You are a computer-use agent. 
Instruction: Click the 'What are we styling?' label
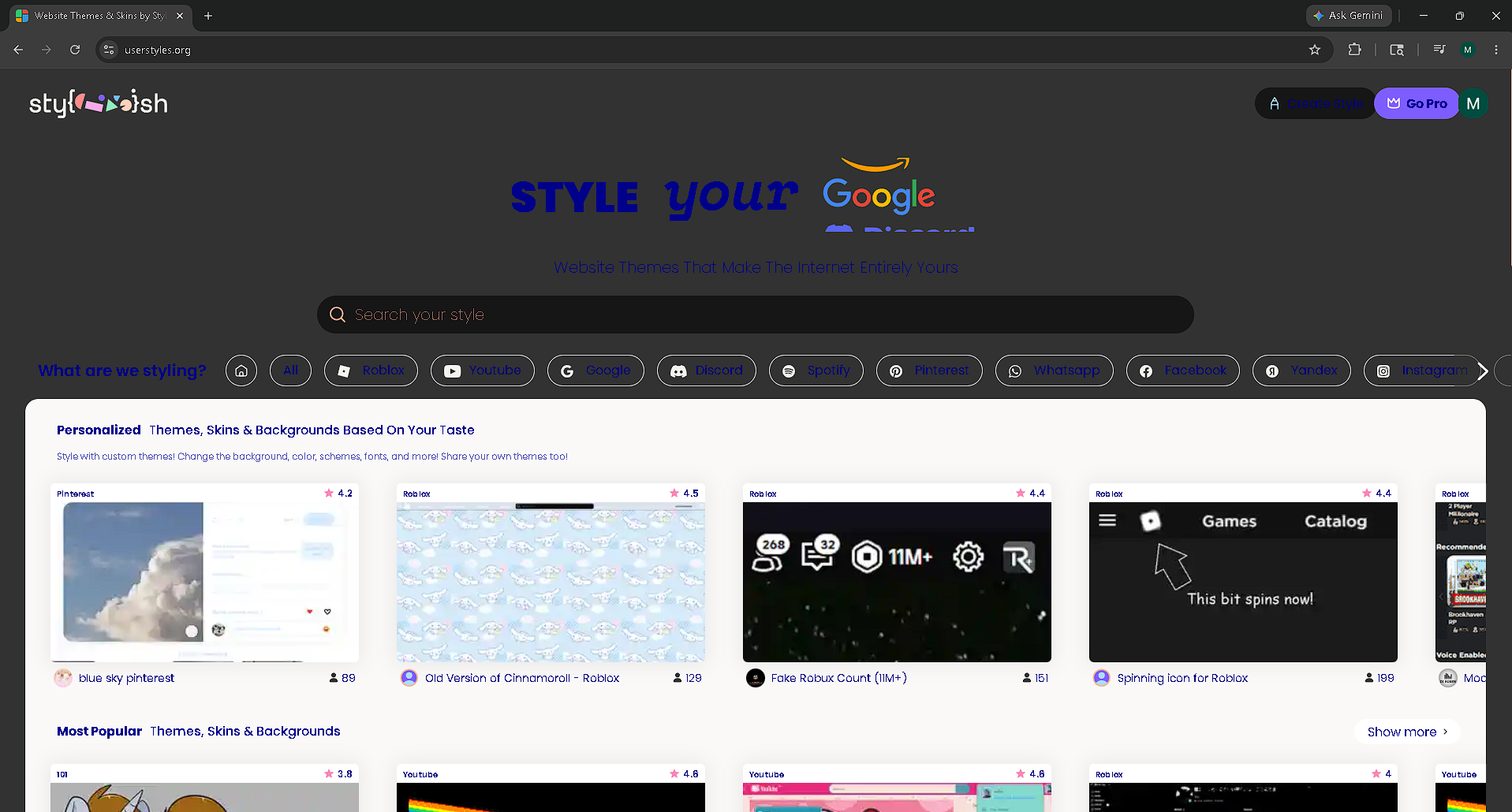(122, 371)
